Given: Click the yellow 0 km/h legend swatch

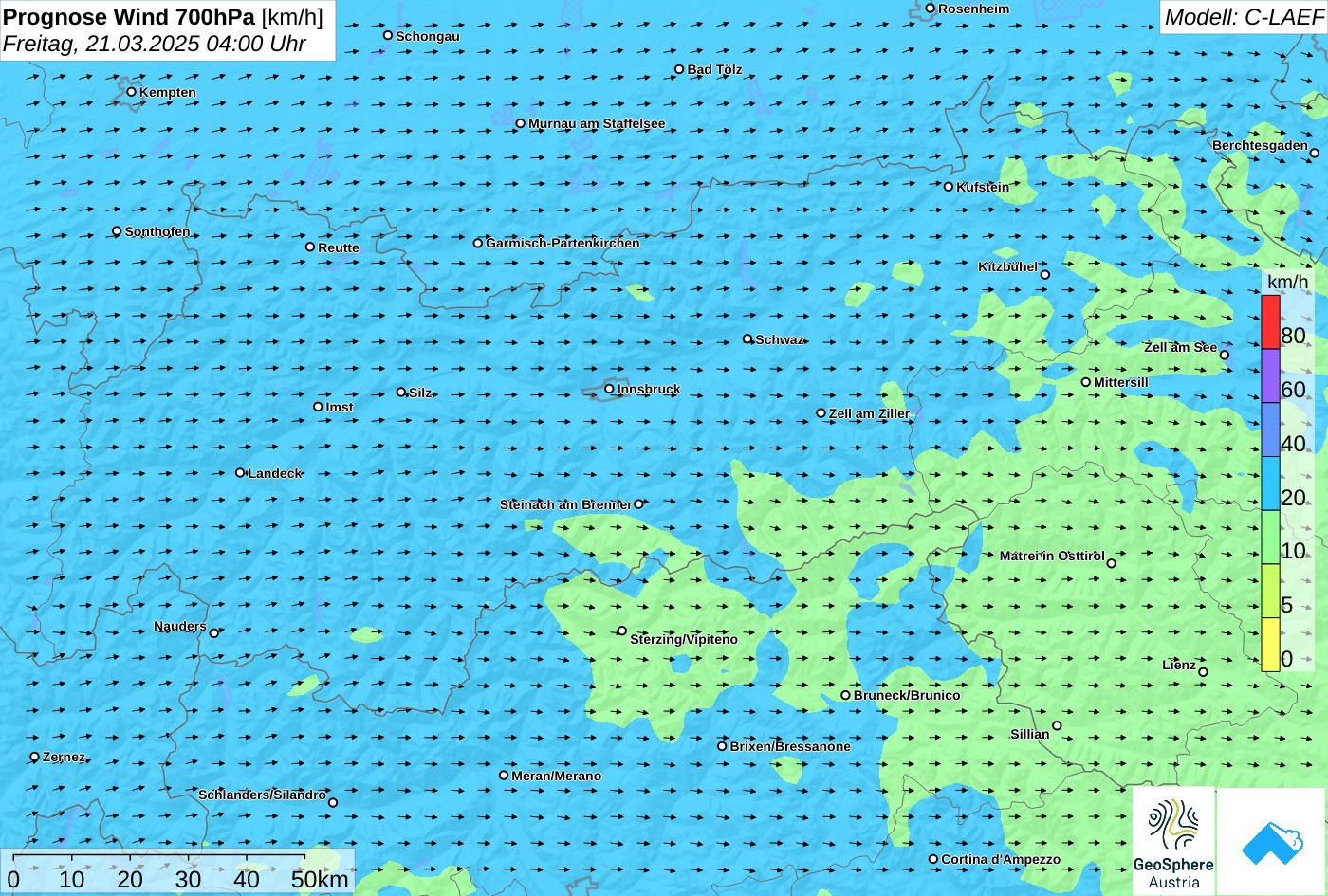Looking at the screenshot, I should (x=1270, y=645).
